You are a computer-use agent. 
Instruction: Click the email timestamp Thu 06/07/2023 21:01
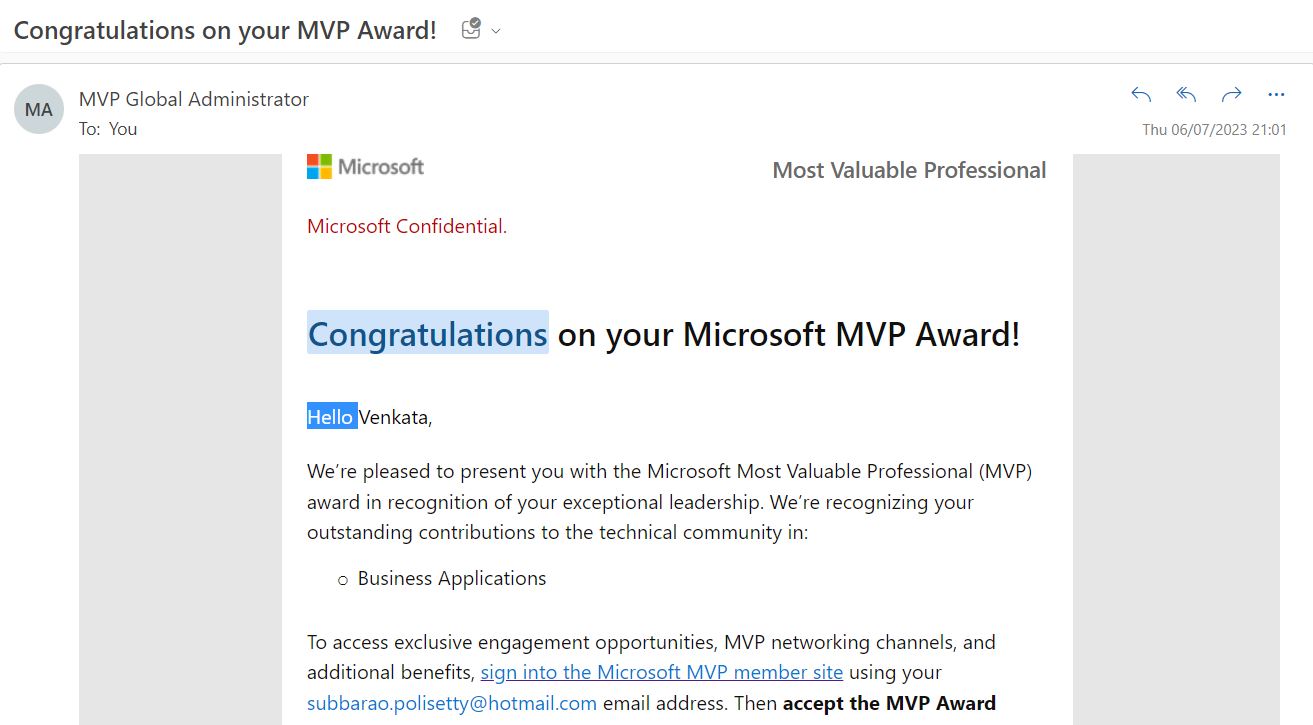pyautogui.click(x=1214, y=129)
